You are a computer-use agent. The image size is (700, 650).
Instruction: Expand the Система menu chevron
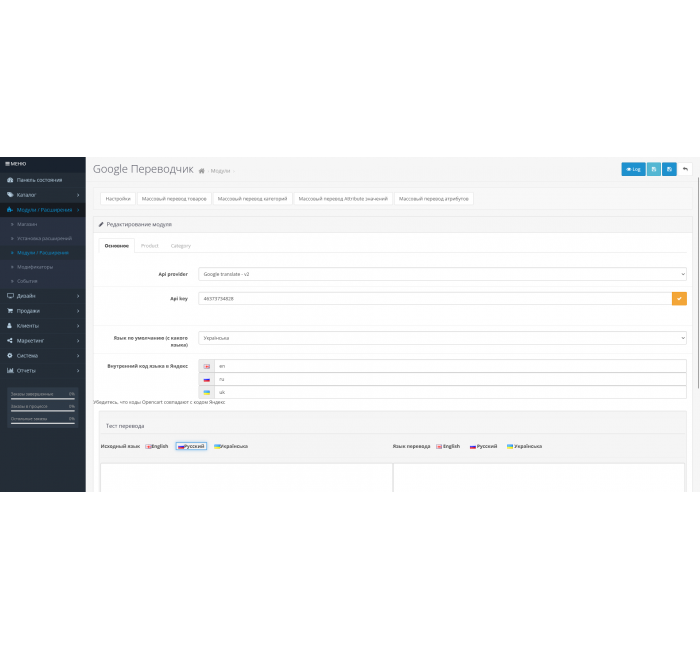pyautogui.click(x=78, y=356)
